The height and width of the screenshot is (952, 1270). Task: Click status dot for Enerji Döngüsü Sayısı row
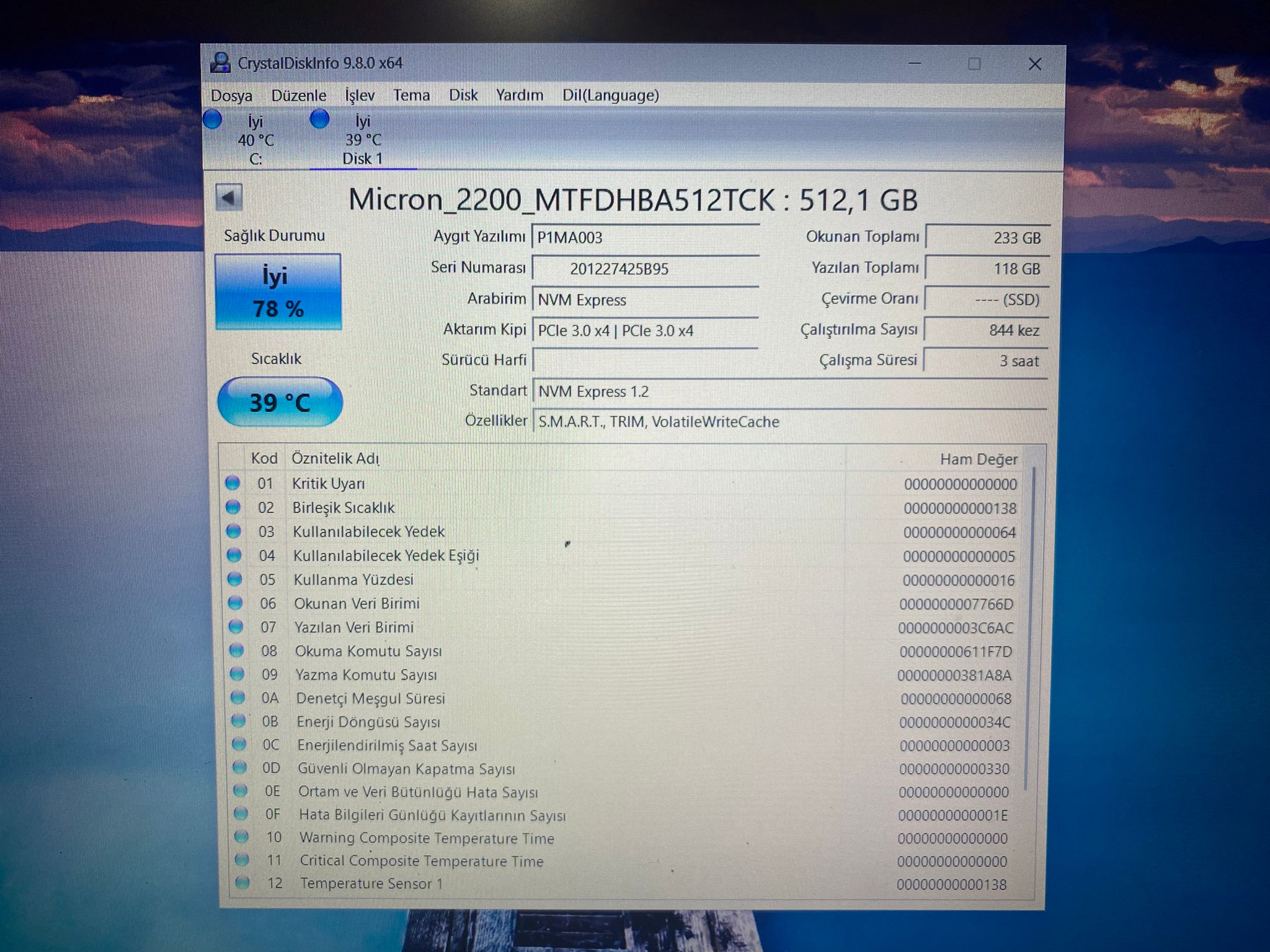coord(239,721)
